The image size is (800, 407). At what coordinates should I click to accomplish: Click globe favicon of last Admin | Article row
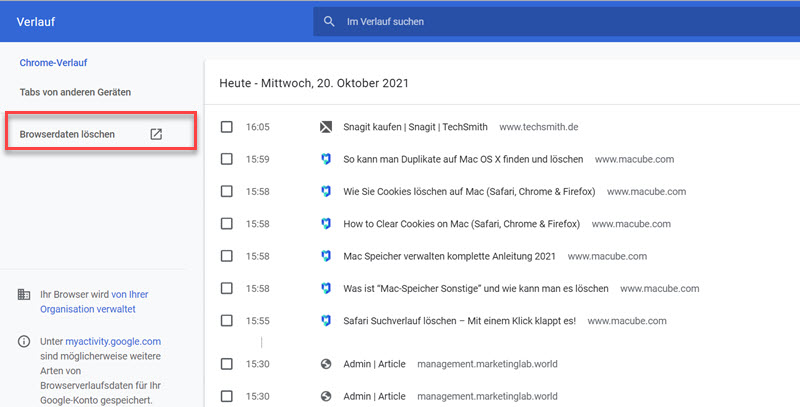(326, 396)
